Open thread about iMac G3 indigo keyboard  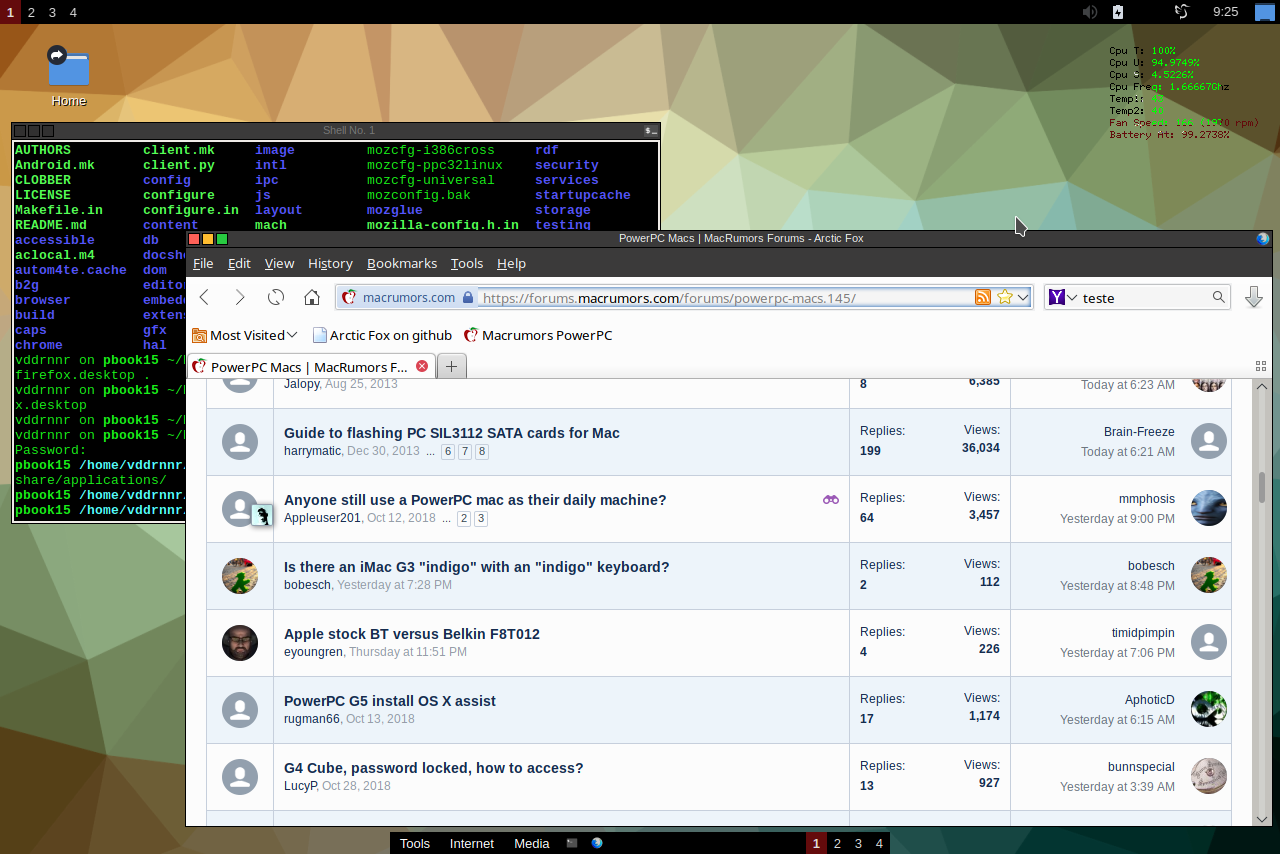click(x=477, y=567)
